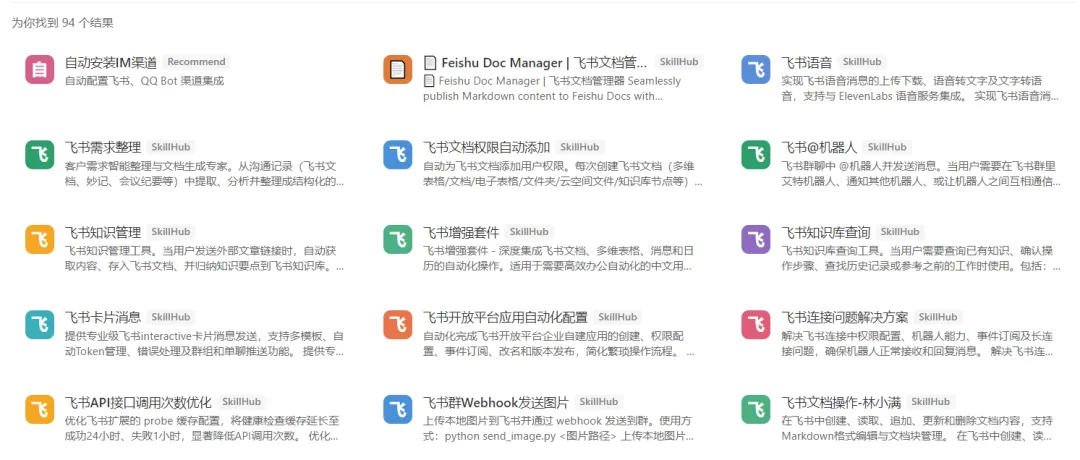Click the orange 飞书开放平台应用自动化配置 icon
1080x460 pixels.
point(397,325)
